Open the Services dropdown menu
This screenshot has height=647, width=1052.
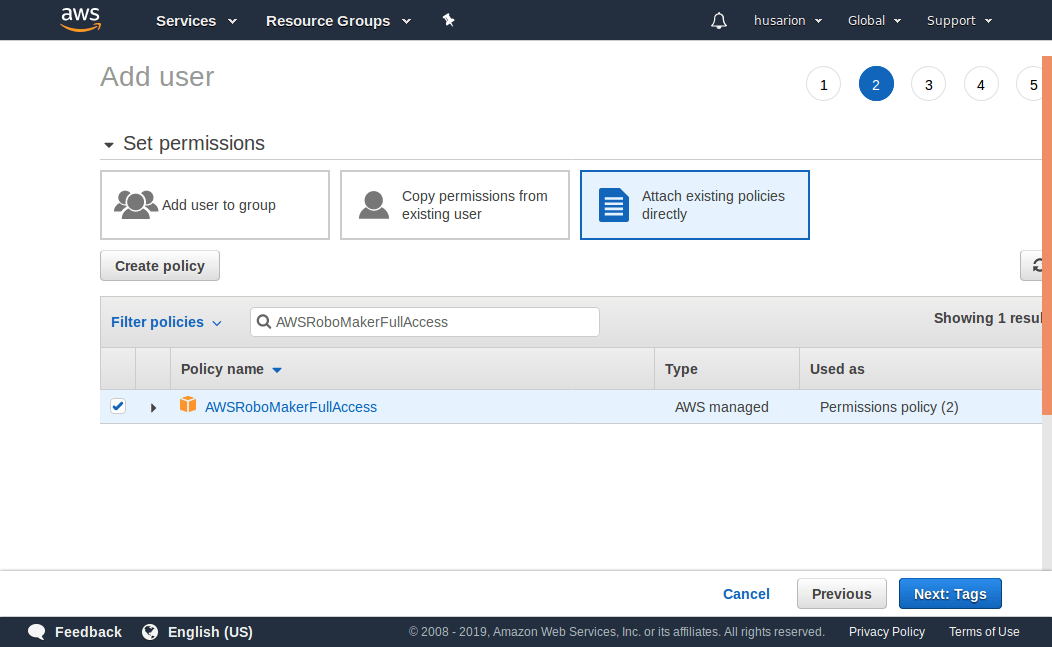point(197,21)
